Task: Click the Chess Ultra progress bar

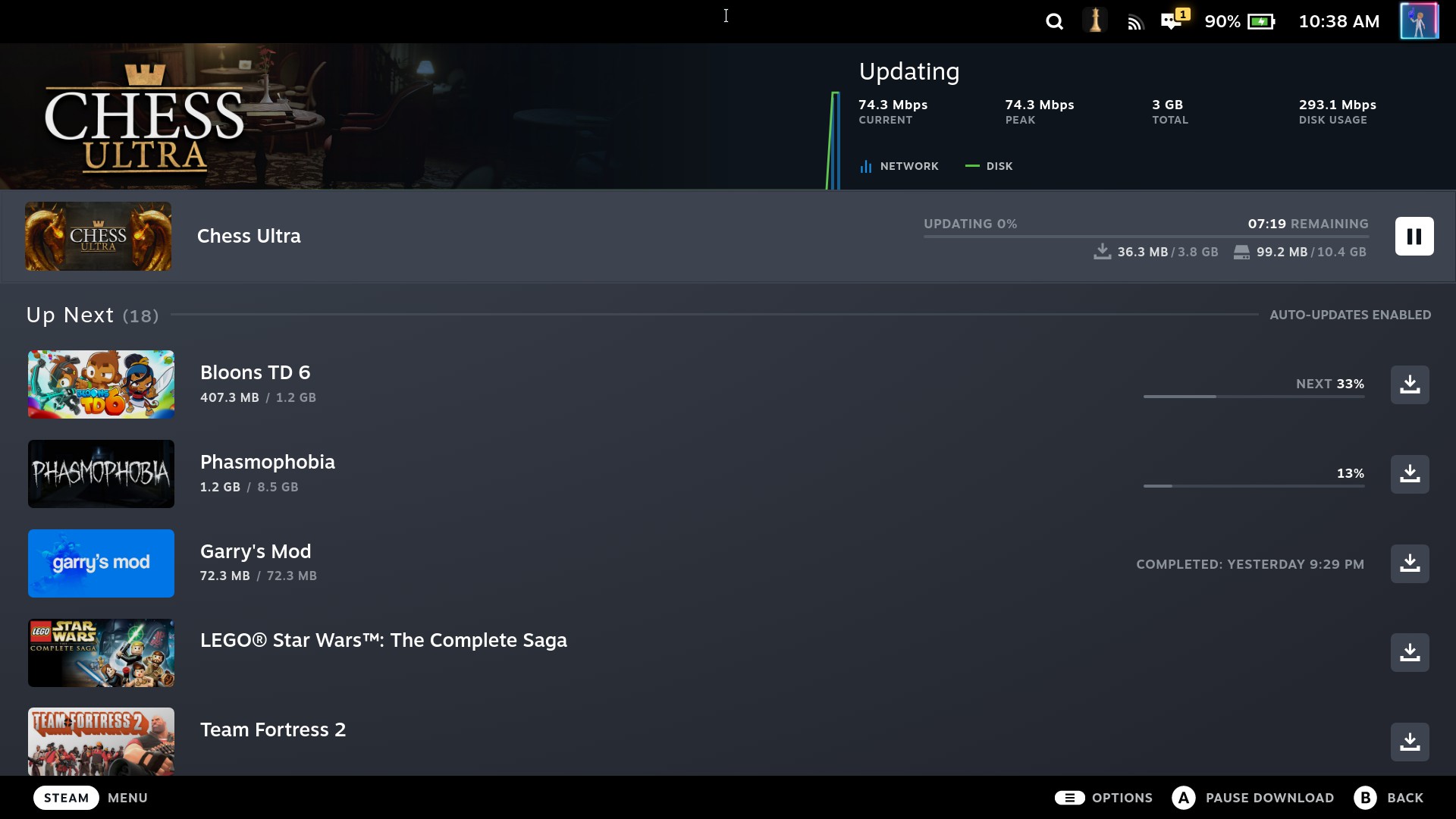Action: point(1145,237)
